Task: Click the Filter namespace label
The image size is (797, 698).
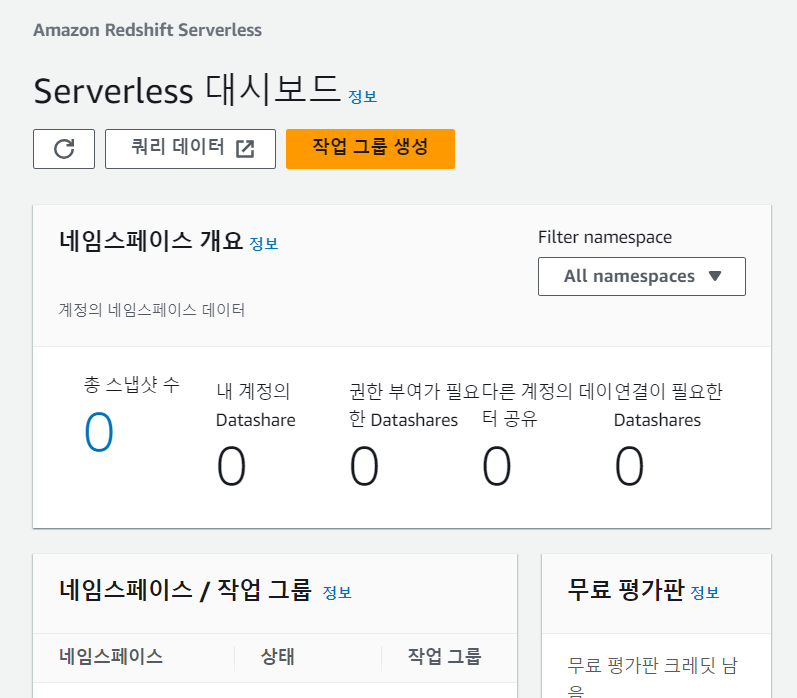Action: (x=605, y=237)
